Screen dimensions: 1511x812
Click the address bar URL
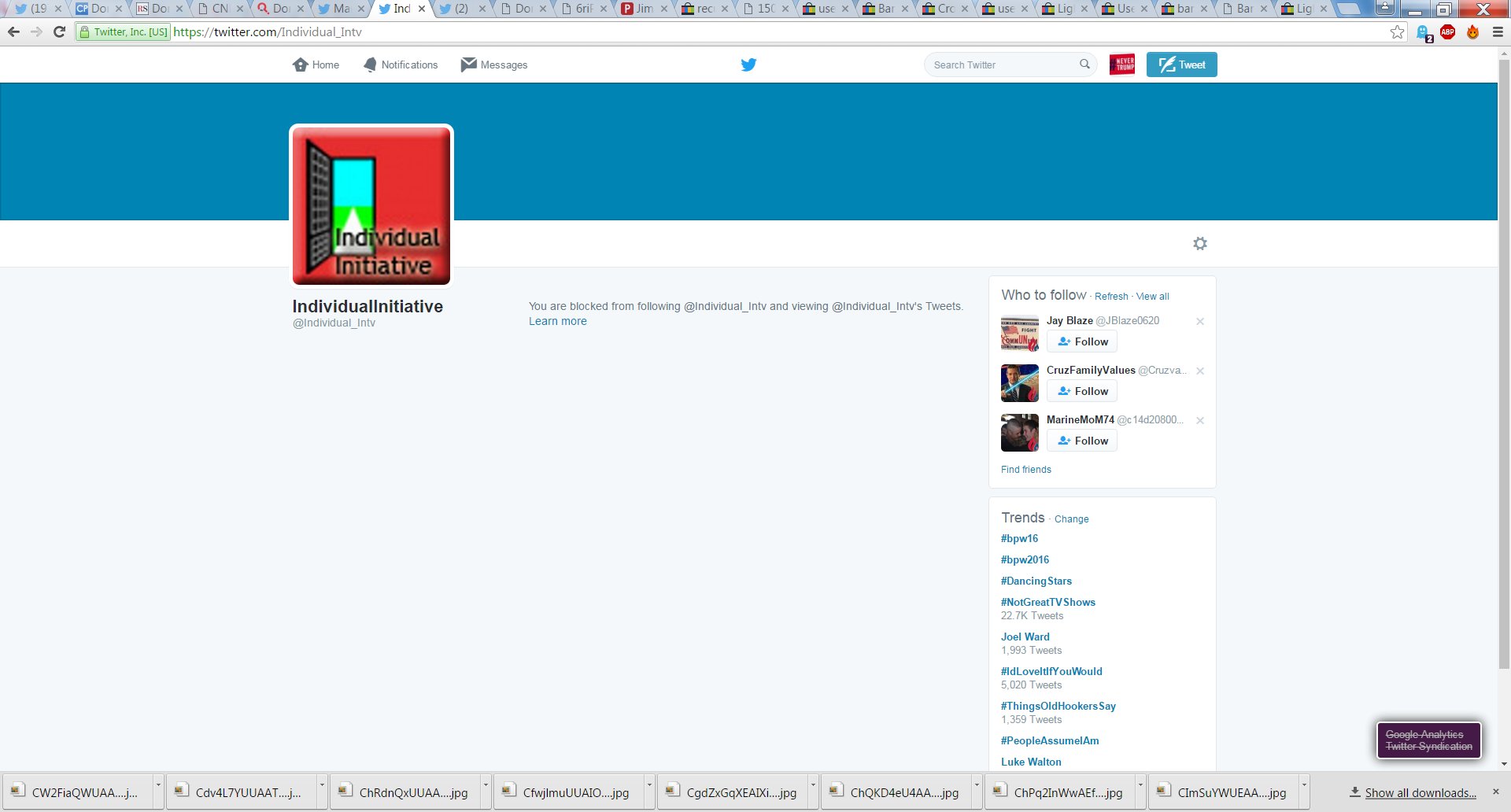pos(268,32)
